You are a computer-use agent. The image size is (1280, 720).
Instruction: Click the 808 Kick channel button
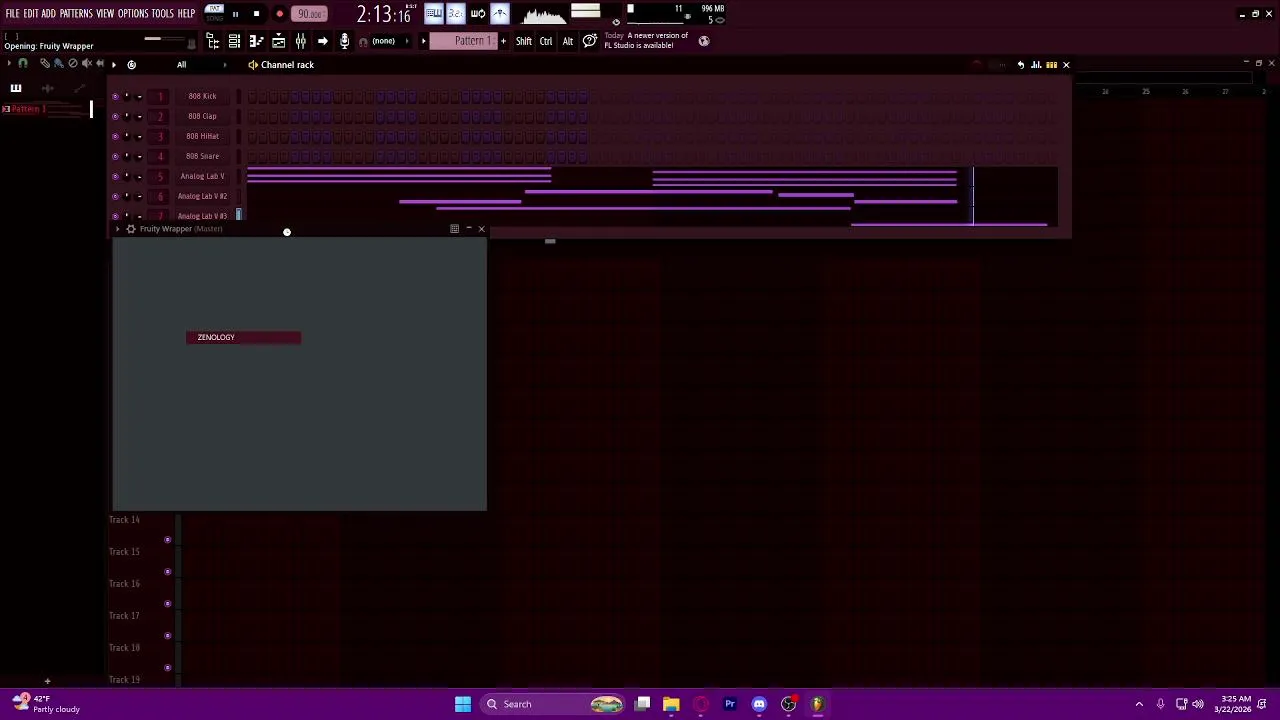click(x=202, y=96)
